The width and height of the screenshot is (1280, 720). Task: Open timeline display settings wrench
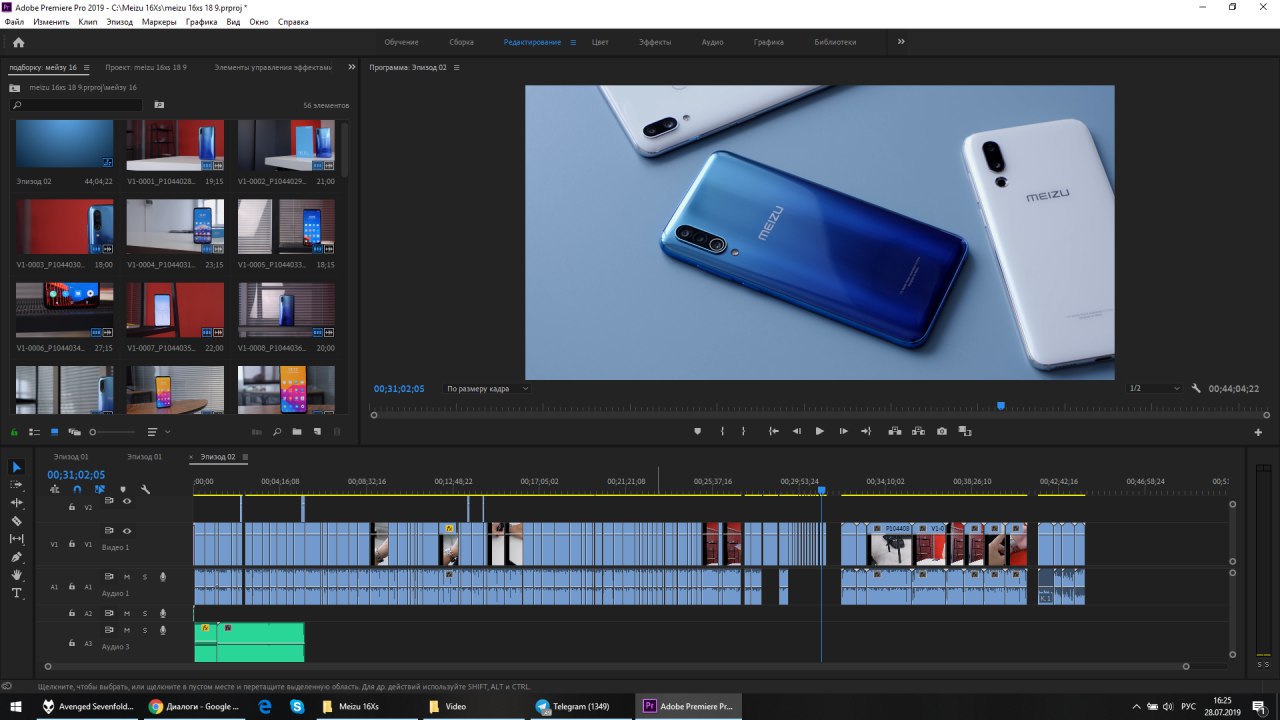point(145,489)
